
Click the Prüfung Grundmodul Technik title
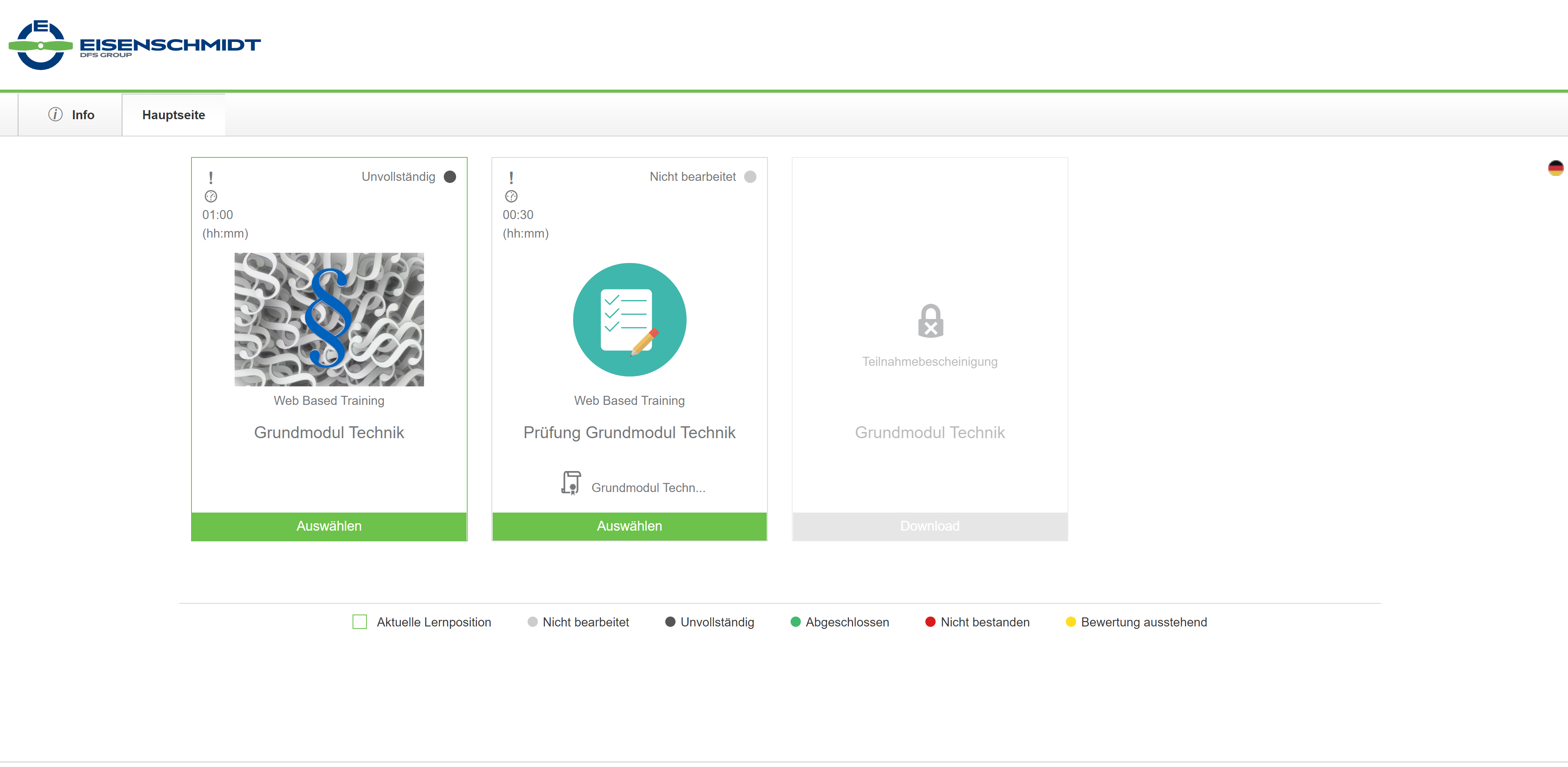pyautogui.click(x=630, y=432)
